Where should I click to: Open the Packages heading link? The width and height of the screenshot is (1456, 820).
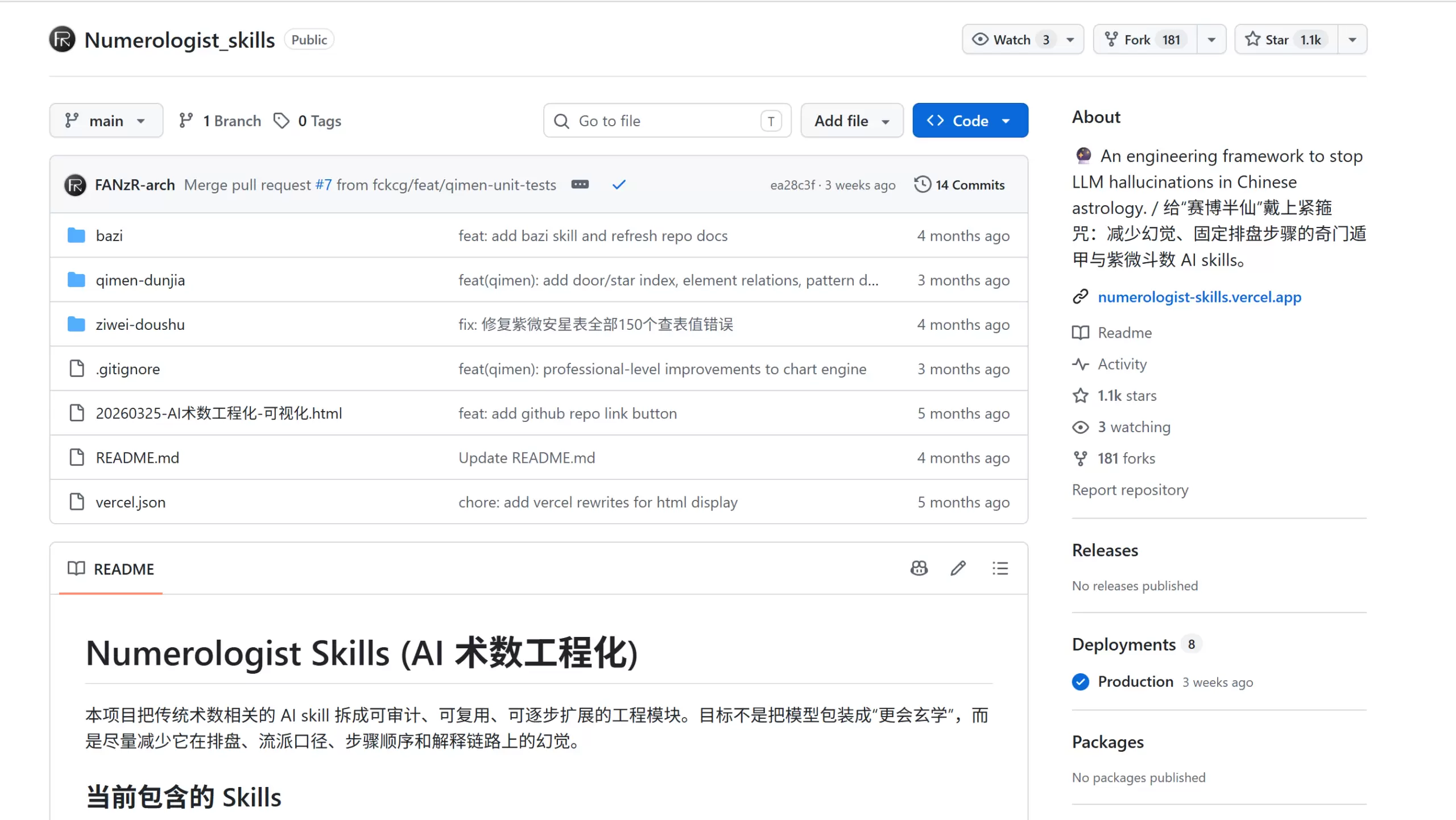pyautogui.click(x=1108, y=742)
